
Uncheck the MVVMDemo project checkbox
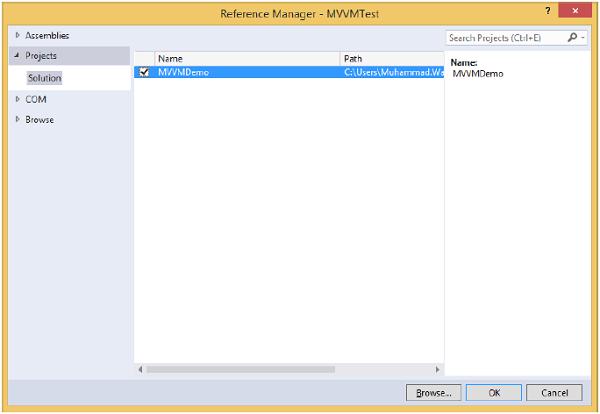coord(145,72)
